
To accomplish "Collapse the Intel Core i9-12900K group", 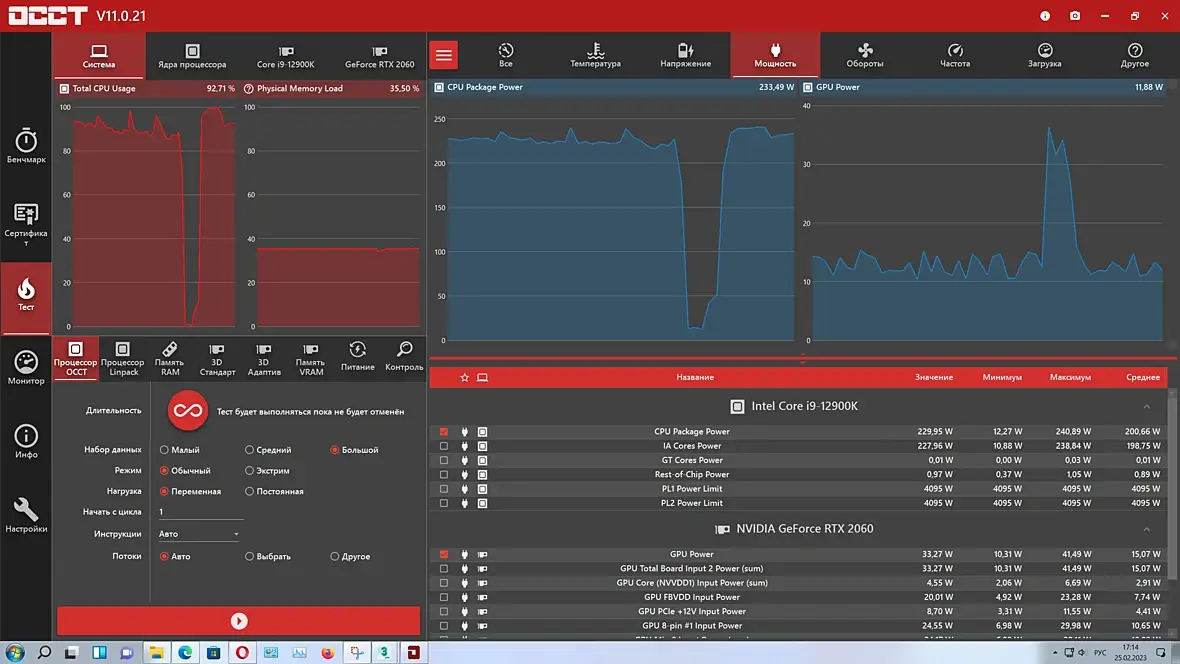I will (1147, 407).
